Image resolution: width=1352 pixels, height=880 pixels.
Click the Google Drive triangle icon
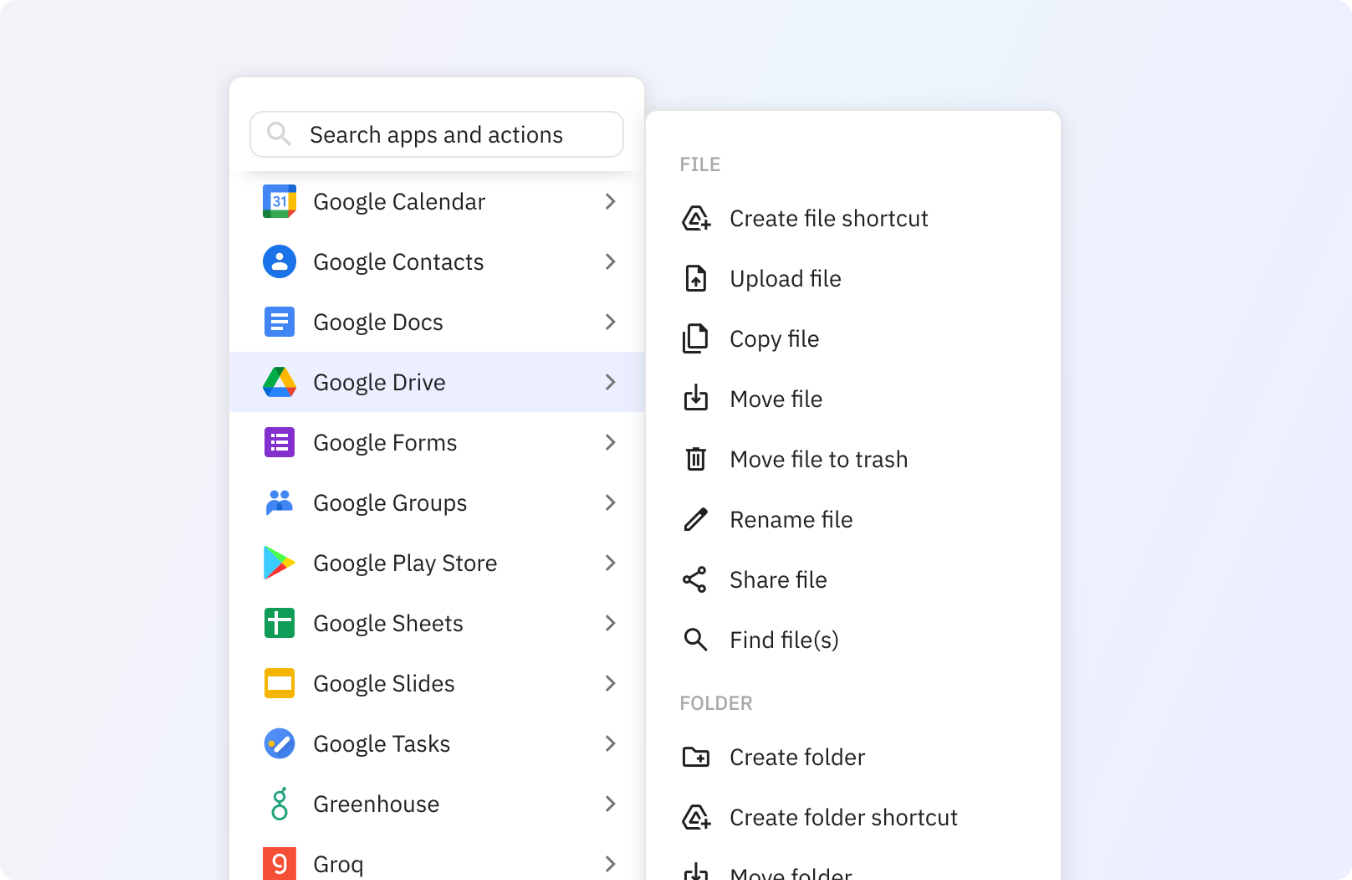coord(279,382)
